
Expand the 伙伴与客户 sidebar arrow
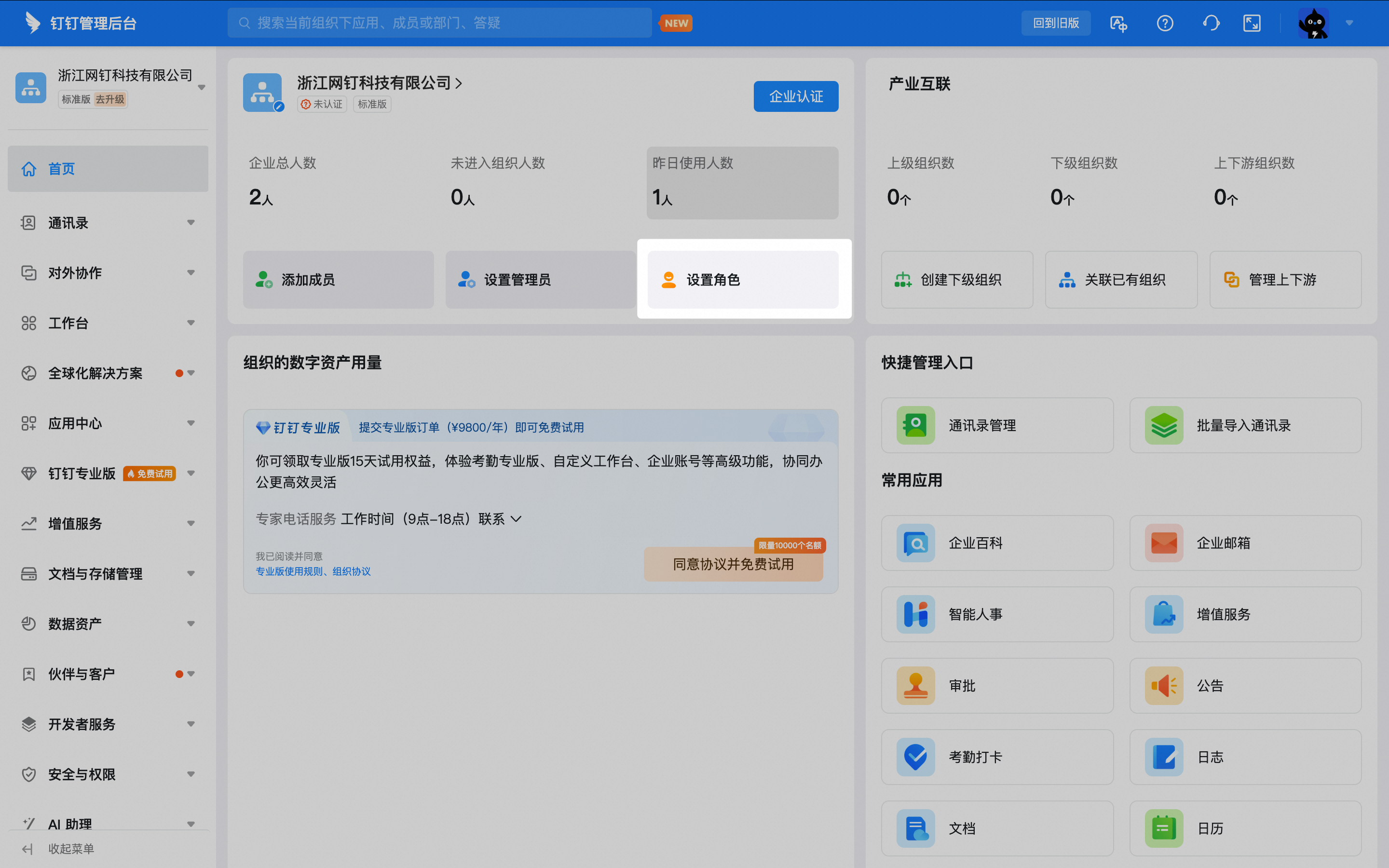coord(191,674)
